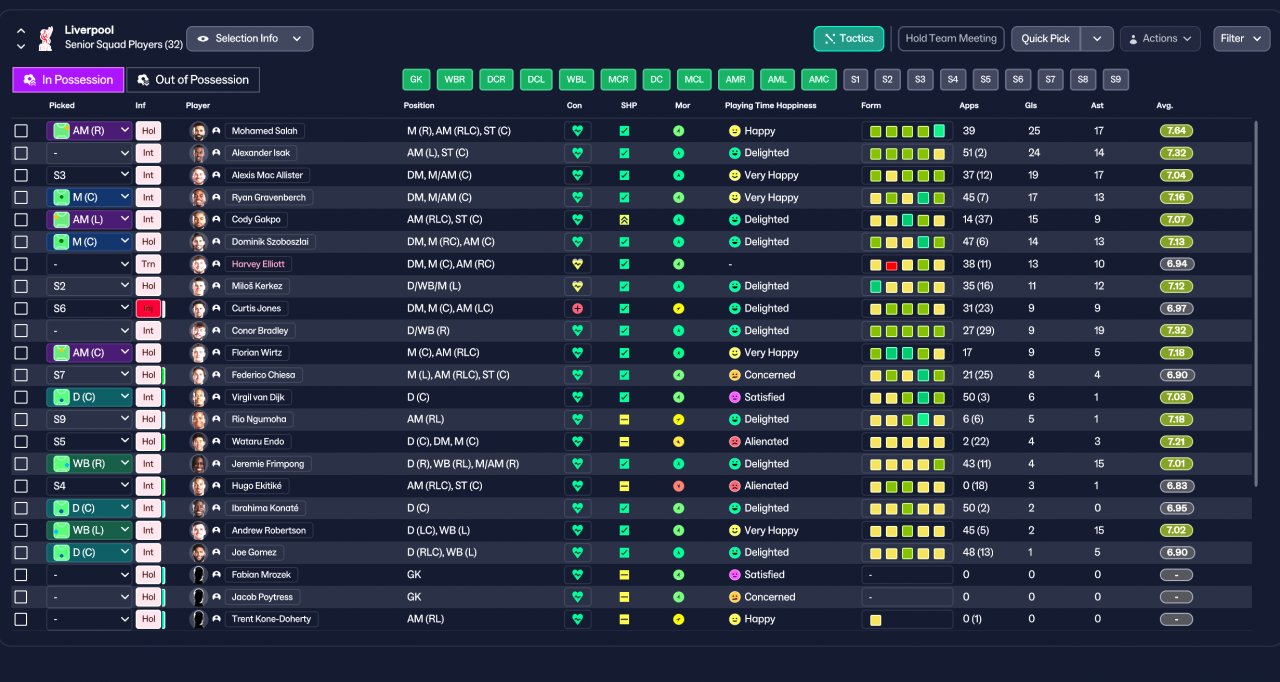Viewport: 1280px width, 682px height.
Task: Click Hugo Ekitiké's red morale icon
Action: (x=679, y=486)
